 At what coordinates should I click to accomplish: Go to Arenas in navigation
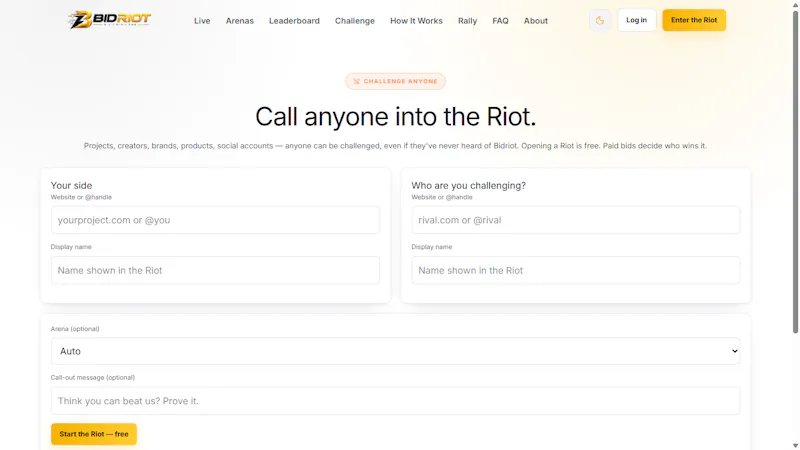coord(240,21)
